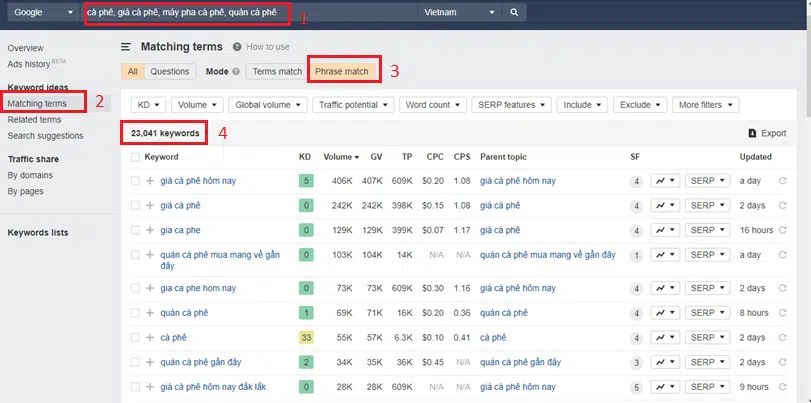The image size is (811, 403).
Task: Open keyword link 'giá cà phê hôm nay đắk lắk'
Action: (213, 387)
